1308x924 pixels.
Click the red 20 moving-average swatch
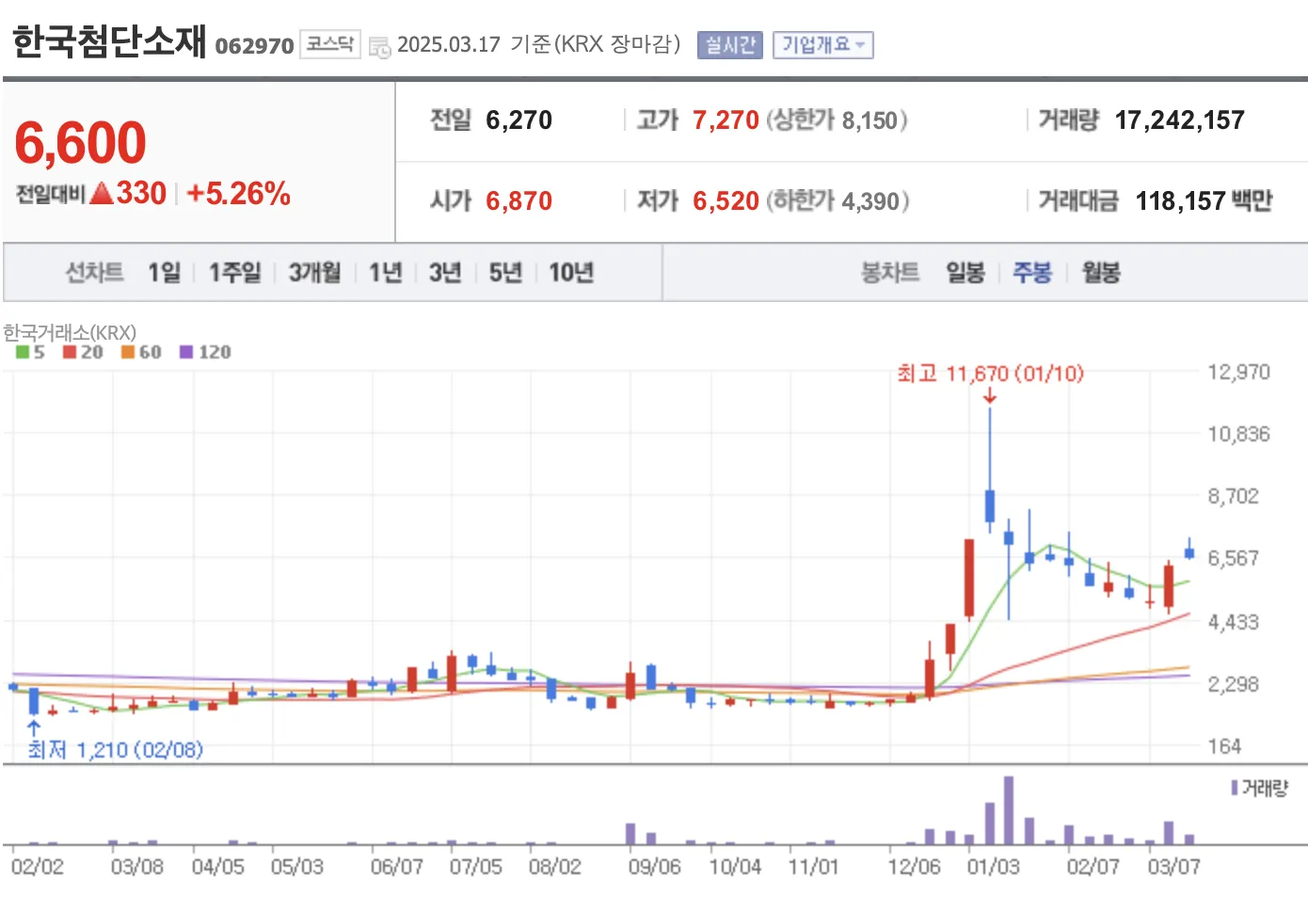[x=70, y=352]
